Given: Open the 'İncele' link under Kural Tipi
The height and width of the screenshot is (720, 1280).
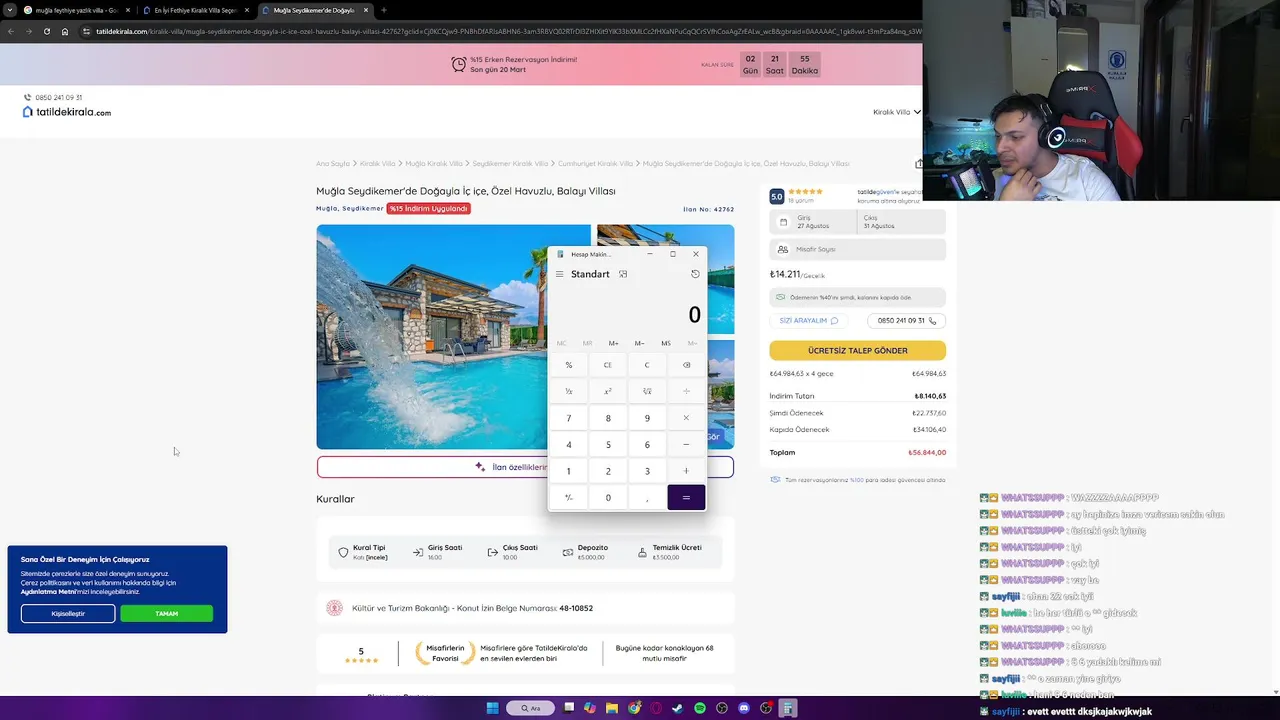Looking at the screenshot, I should pyautogui.click(x=377, y=557).
